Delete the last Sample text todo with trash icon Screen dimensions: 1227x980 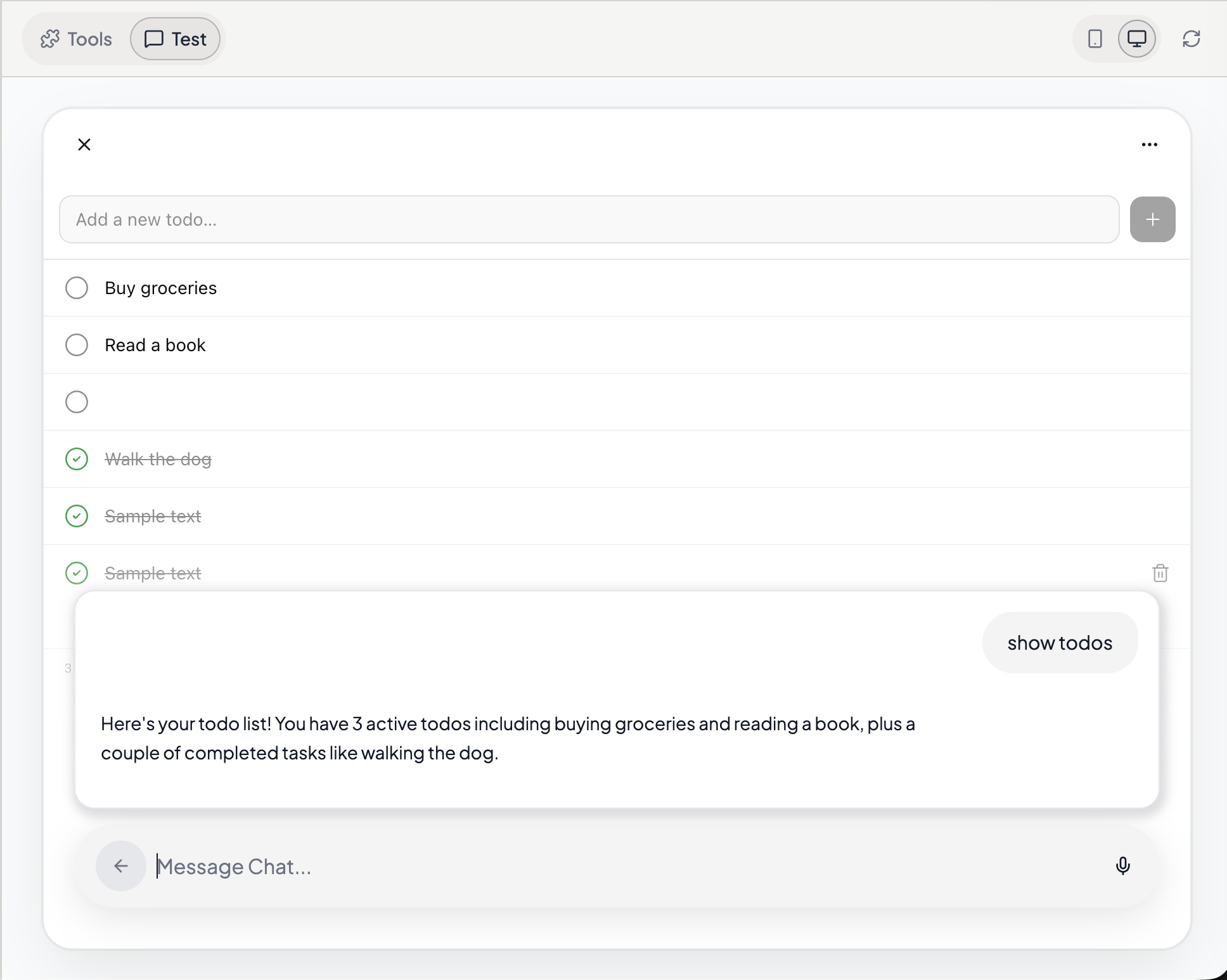click(1160, 573)
